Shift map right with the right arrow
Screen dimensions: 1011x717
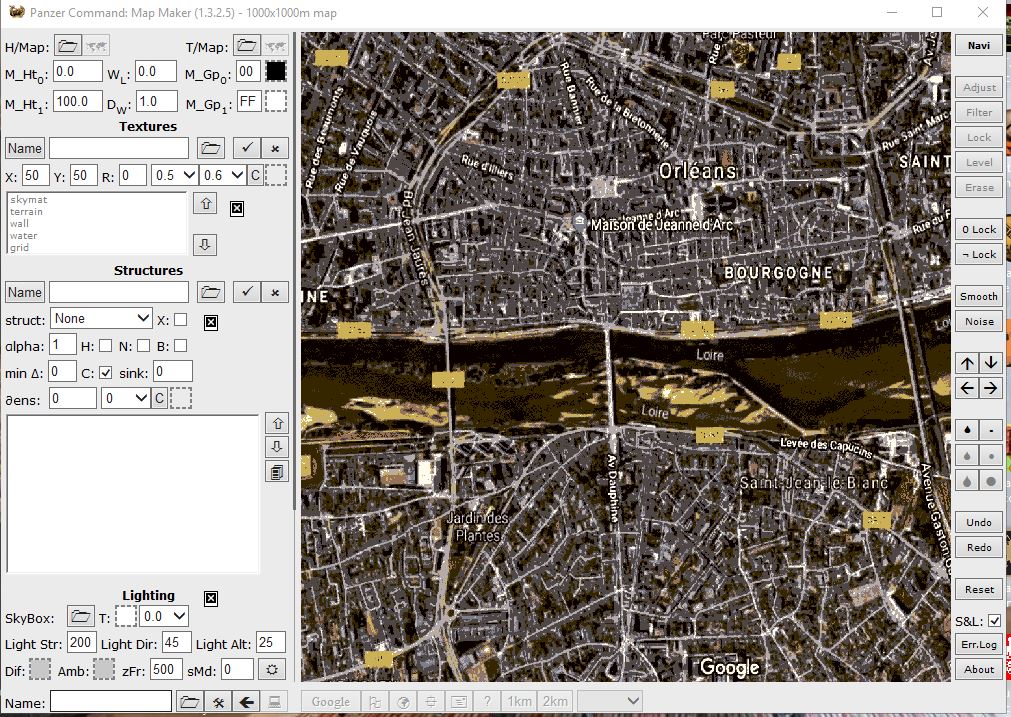[991, 388]
